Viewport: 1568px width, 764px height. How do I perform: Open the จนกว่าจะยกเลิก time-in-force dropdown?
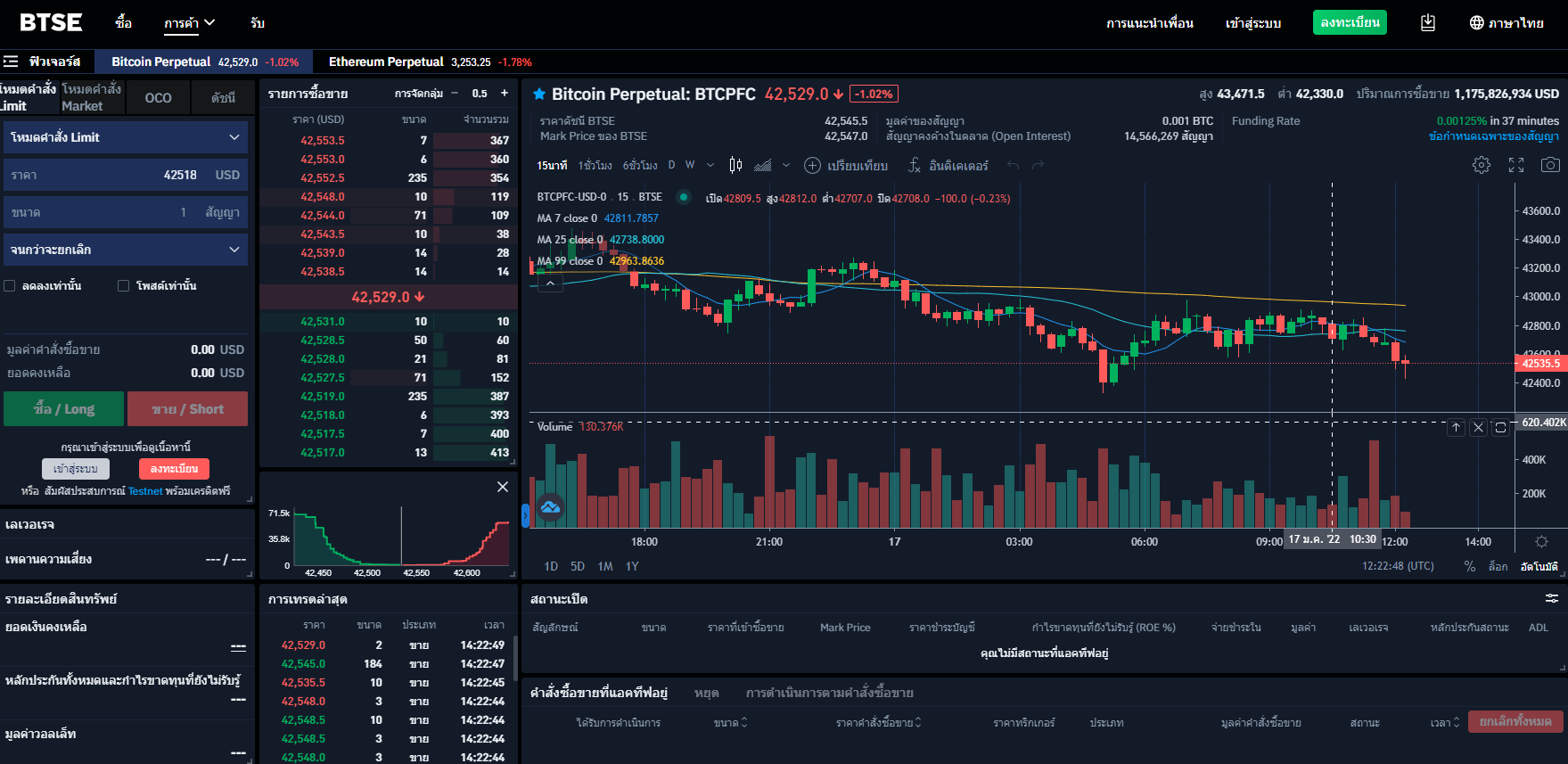point(126,250)
